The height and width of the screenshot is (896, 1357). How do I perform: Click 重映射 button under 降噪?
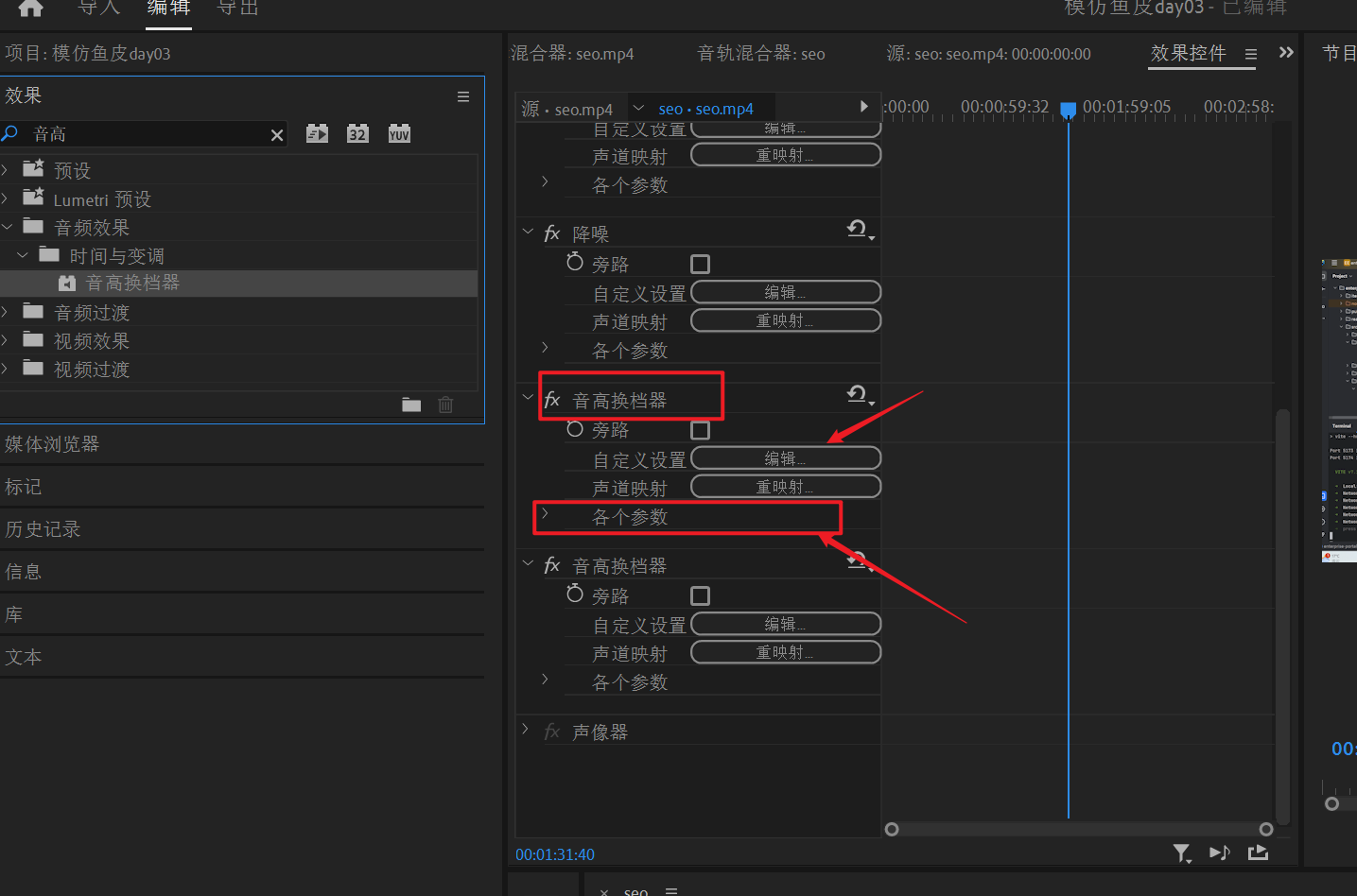786,321
